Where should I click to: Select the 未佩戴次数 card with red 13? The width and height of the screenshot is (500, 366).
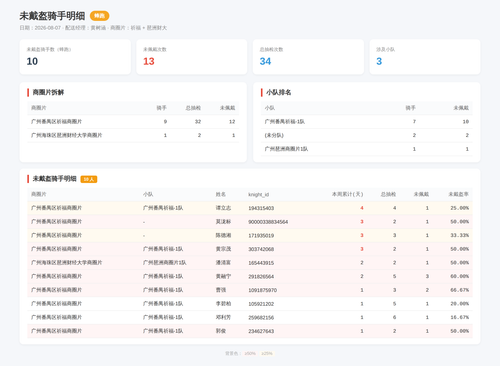[192, 57]
